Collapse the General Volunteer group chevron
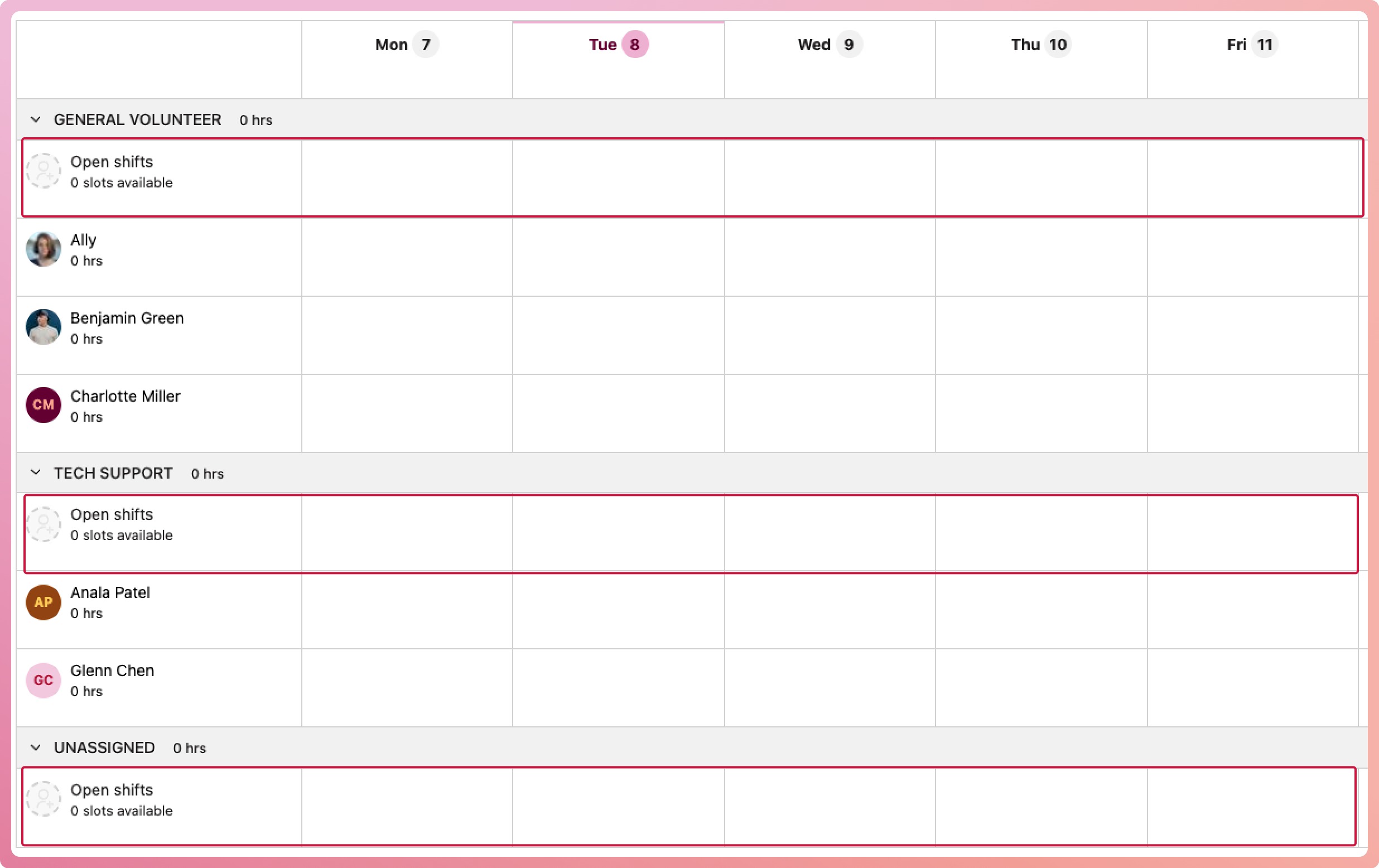 [x=36, y=120]
